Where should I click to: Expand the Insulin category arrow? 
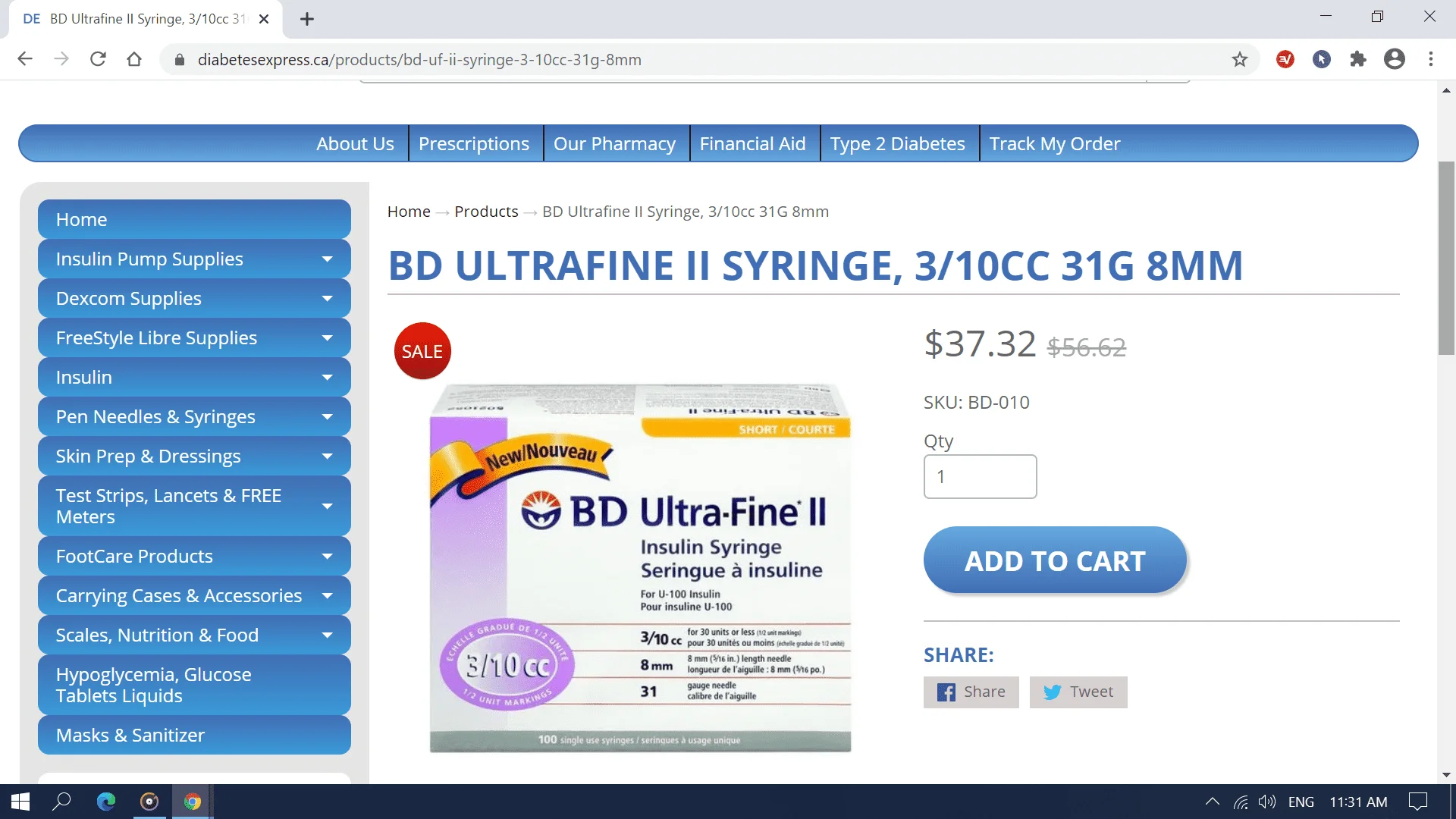[328, 378]
